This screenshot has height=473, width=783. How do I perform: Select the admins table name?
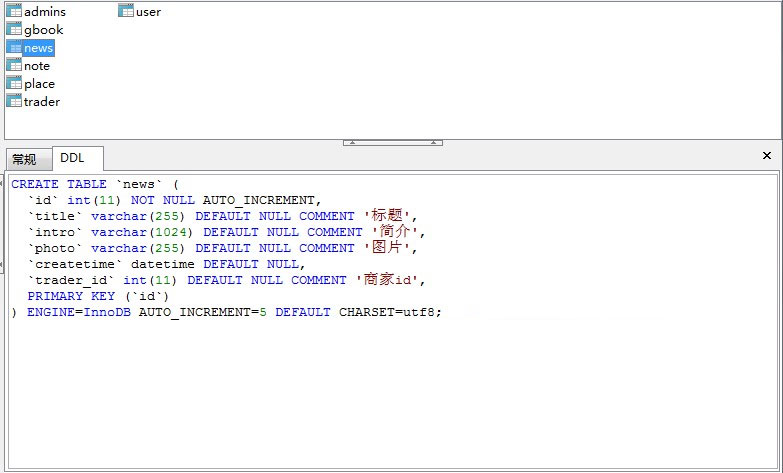pyautogui.click(x=45, y=12)
